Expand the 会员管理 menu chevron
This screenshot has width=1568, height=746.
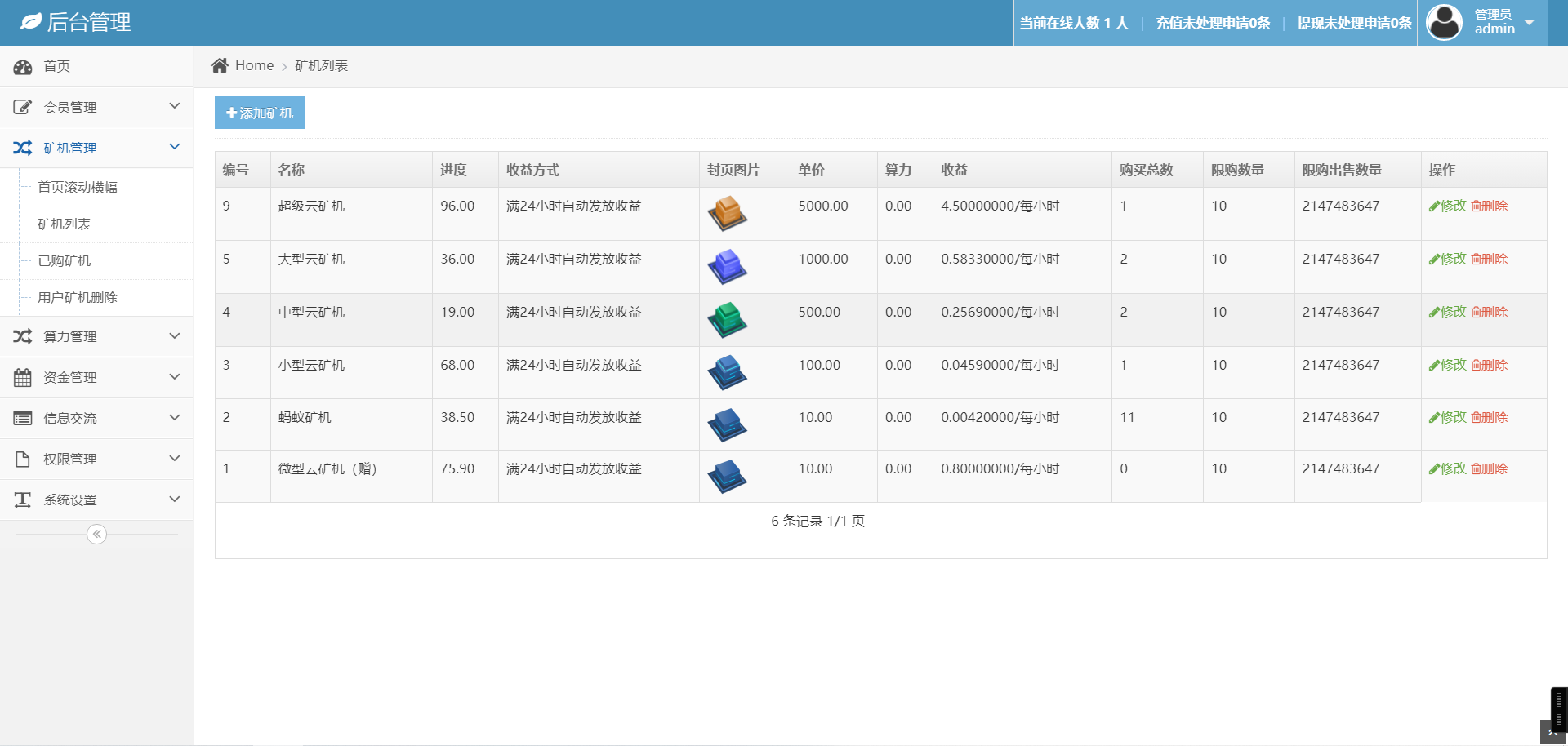point(174,106)
